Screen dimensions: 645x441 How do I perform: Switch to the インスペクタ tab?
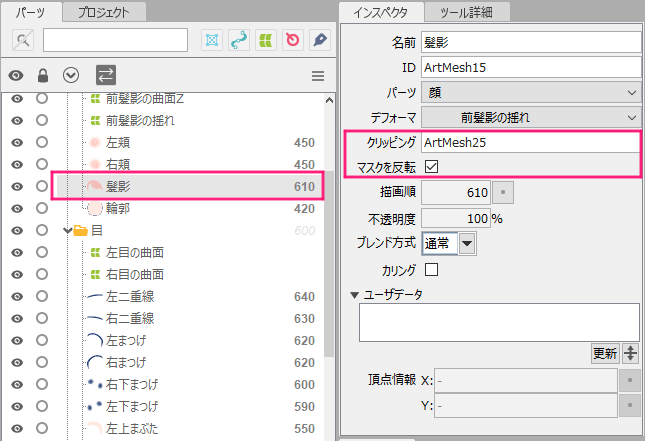point(381,12)
